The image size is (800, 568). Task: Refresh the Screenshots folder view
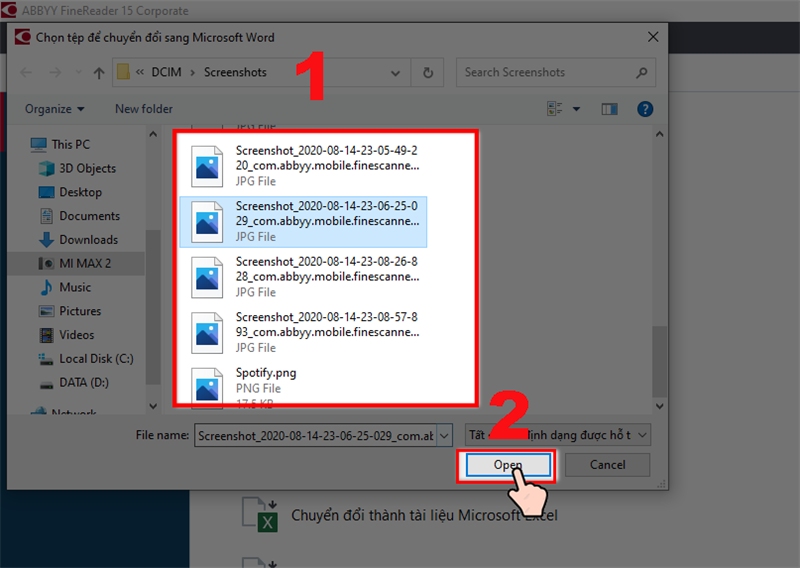(428, 73)
